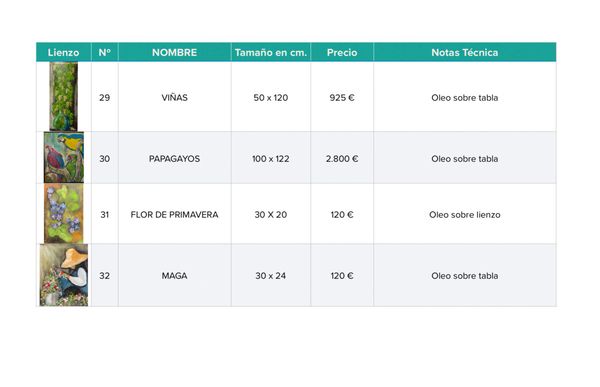The height and width of the screenshot is (387, 600).
Task: Click the number 29 cell
Action: pyautogui.click(x=104, y=97)
